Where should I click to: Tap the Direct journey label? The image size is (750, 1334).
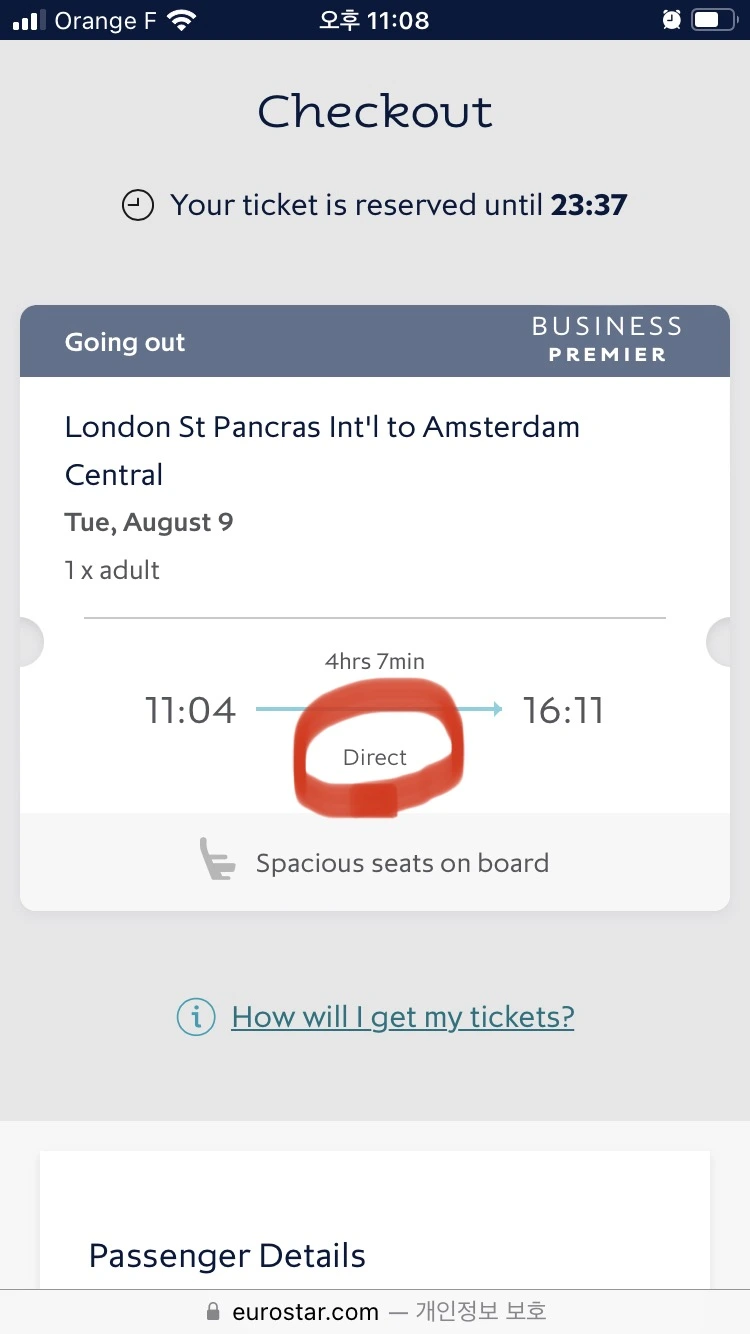(x=375, y=757)
